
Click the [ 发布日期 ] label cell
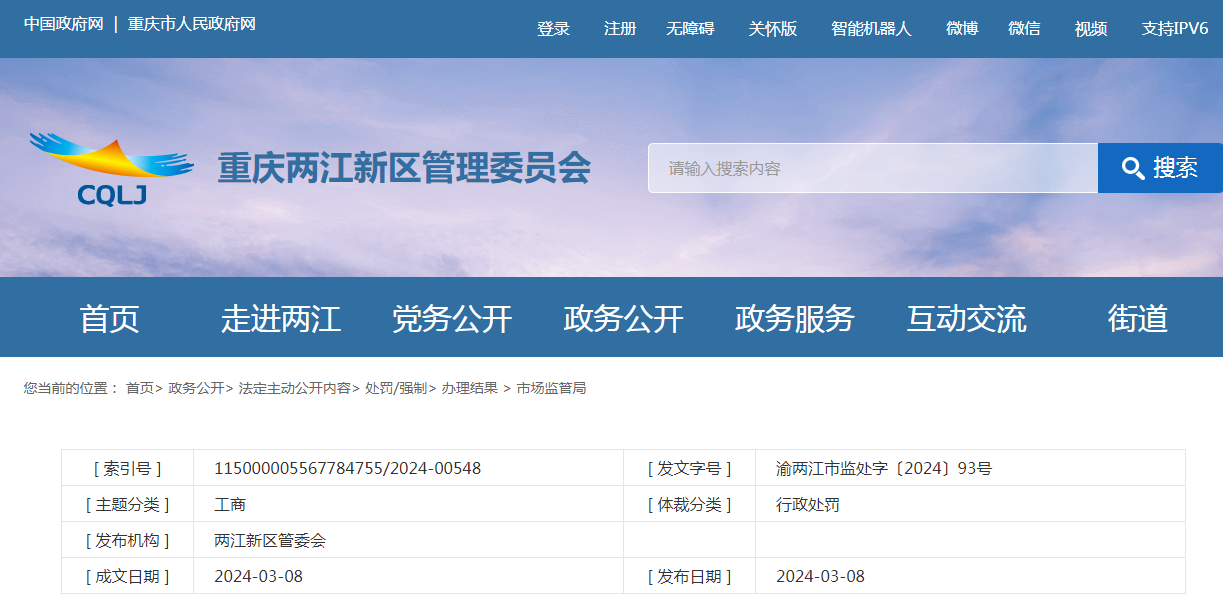tap(689, 576)
